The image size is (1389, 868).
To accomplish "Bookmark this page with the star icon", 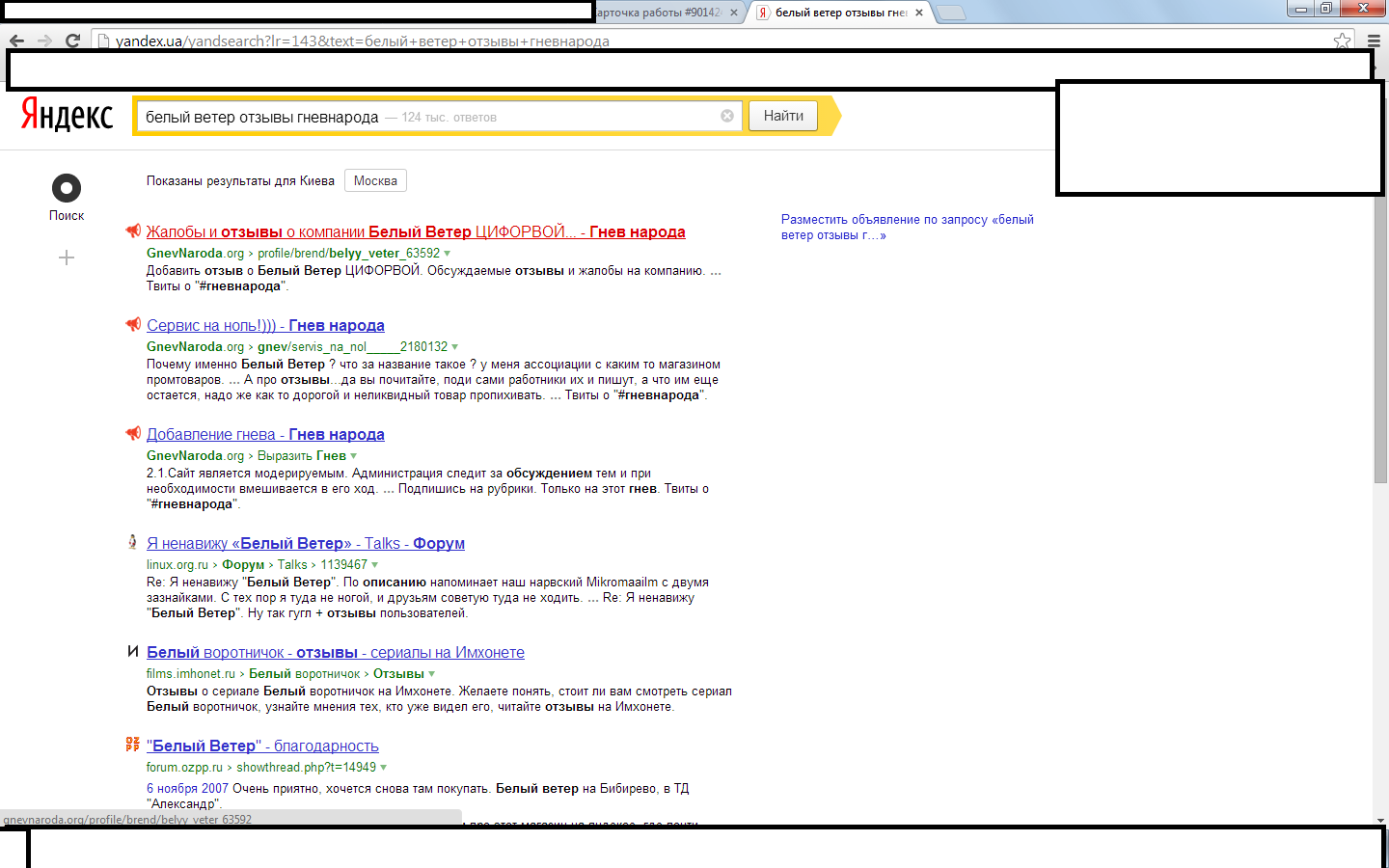I will (x=1342, y=41).
